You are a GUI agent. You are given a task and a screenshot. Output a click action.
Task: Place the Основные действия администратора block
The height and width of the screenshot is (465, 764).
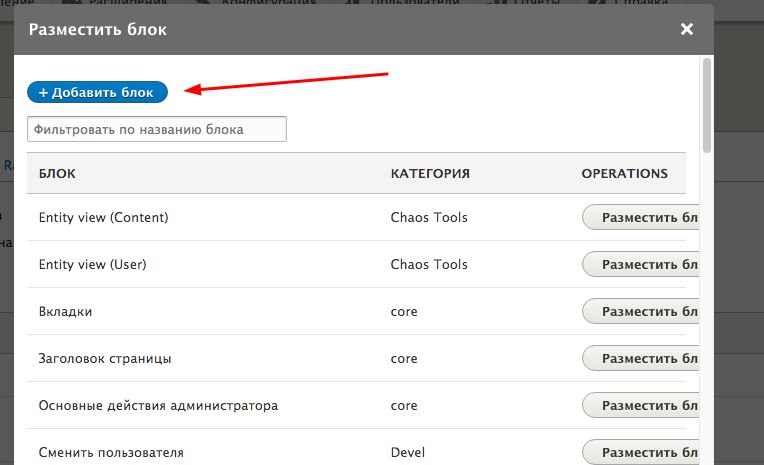click(x=641, y=406)
